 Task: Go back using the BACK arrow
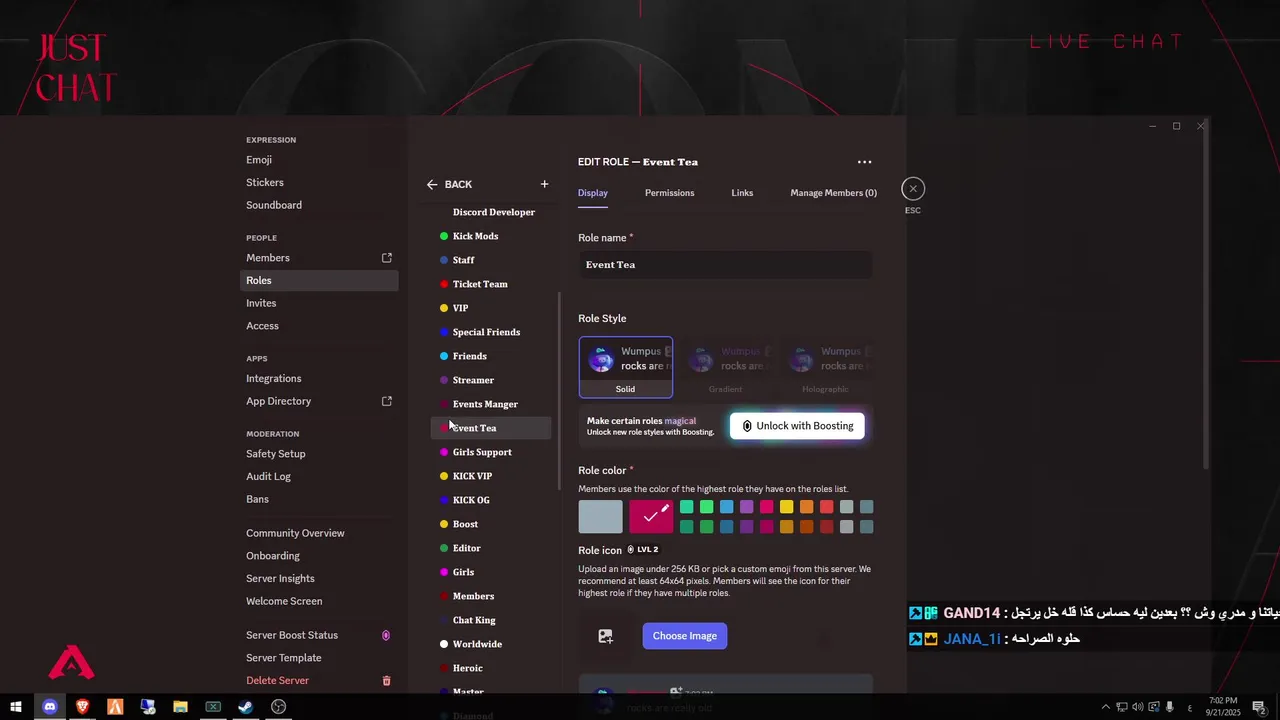pos(449,184)
